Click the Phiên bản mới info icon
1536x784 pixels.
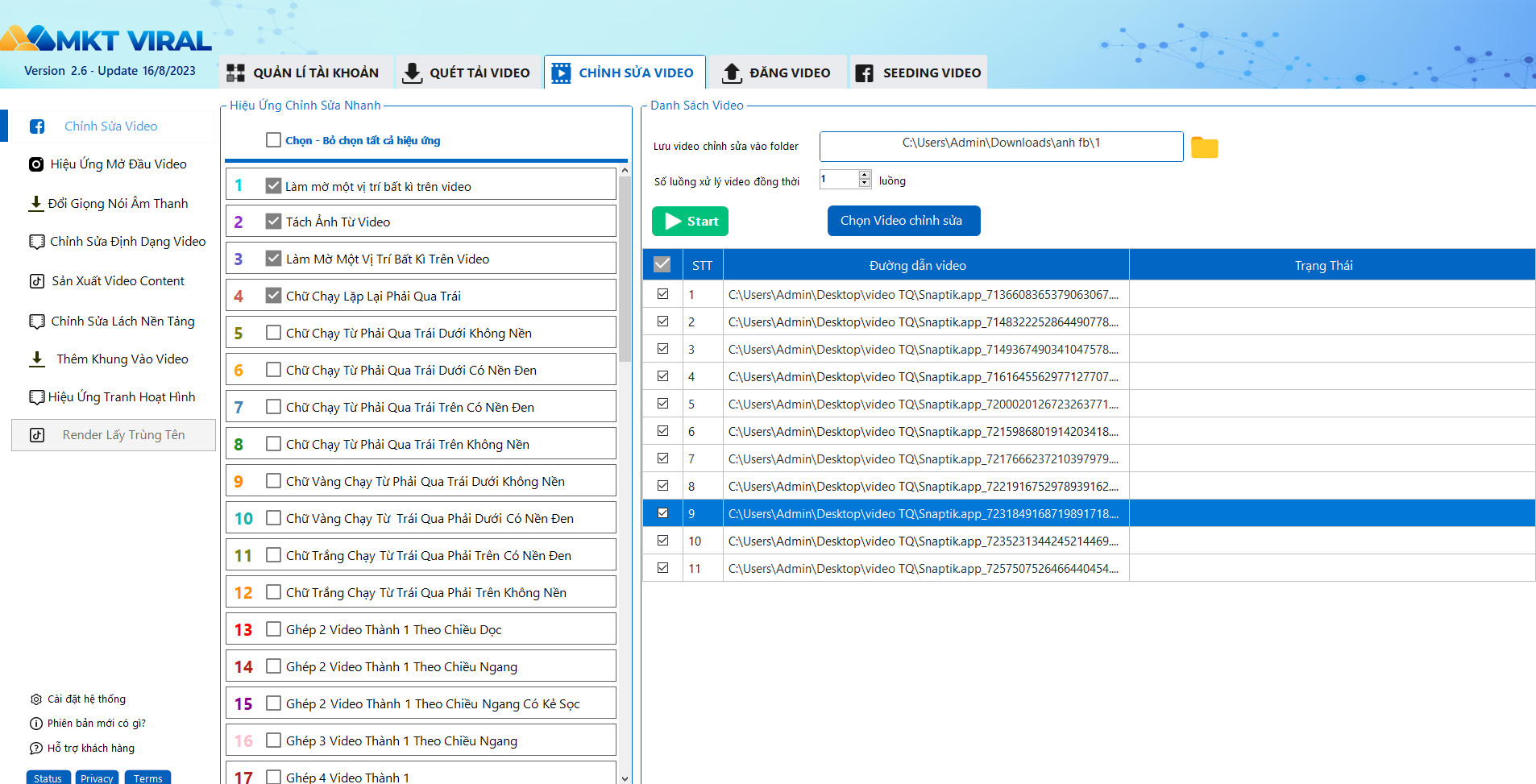pyautogui.click(x=36, y=724)
